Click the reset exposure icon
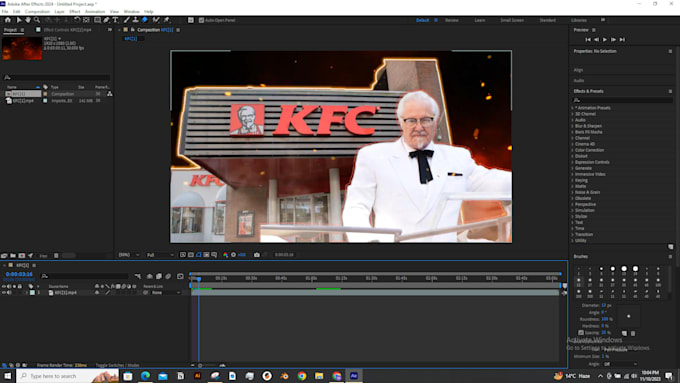 (233, 255)
